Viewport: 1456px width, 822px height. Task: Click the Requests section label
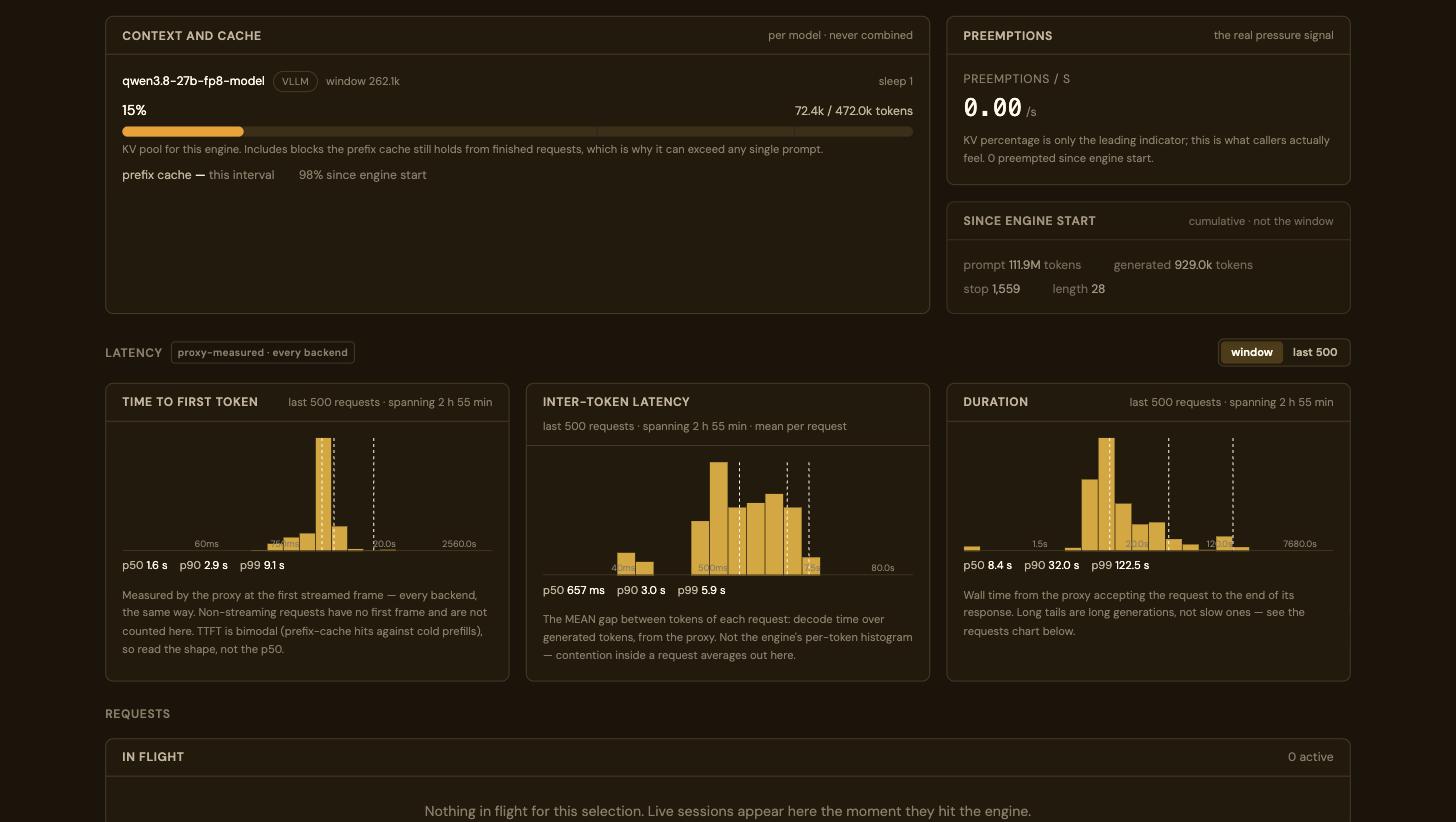pos(138,714)
